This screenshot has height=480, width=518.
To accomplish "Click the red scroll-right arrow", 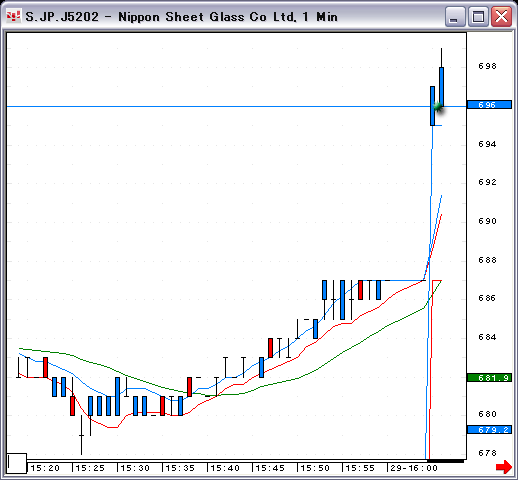I will pyautogui.click(x=504, y=467).
